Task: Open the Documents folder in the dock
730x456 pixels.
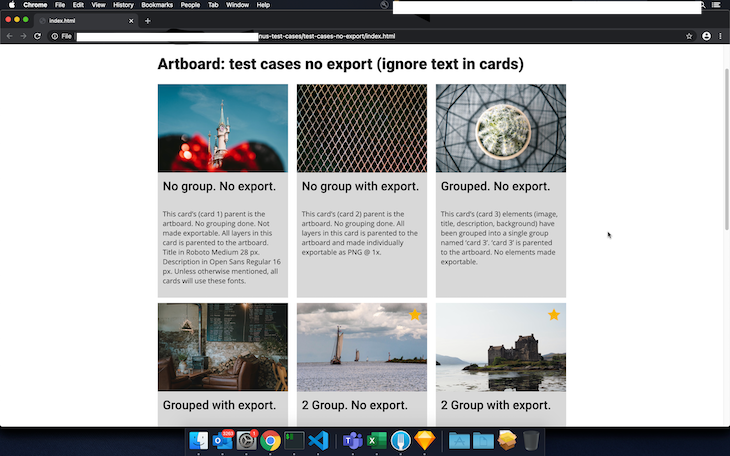Action: click(x=483, y=441)
